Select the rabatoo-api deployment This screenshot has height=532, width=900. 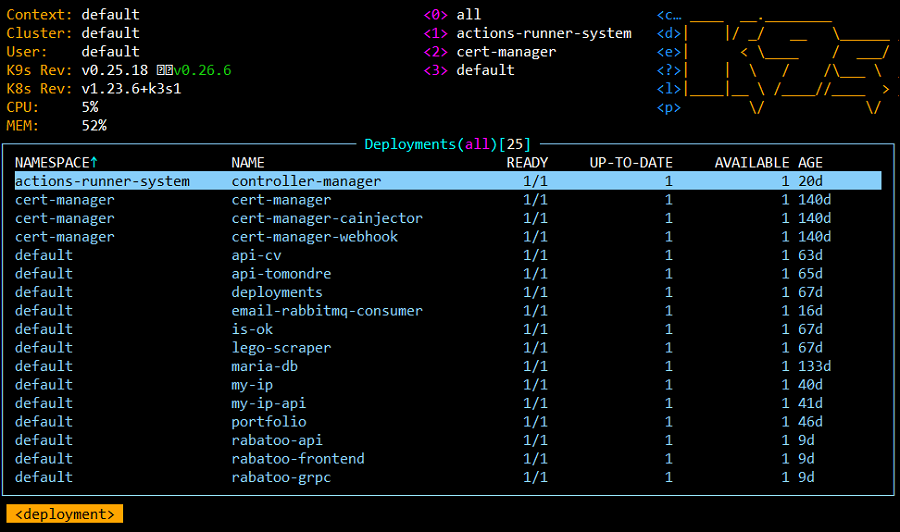pyautogui.click(x=448, y=440)
